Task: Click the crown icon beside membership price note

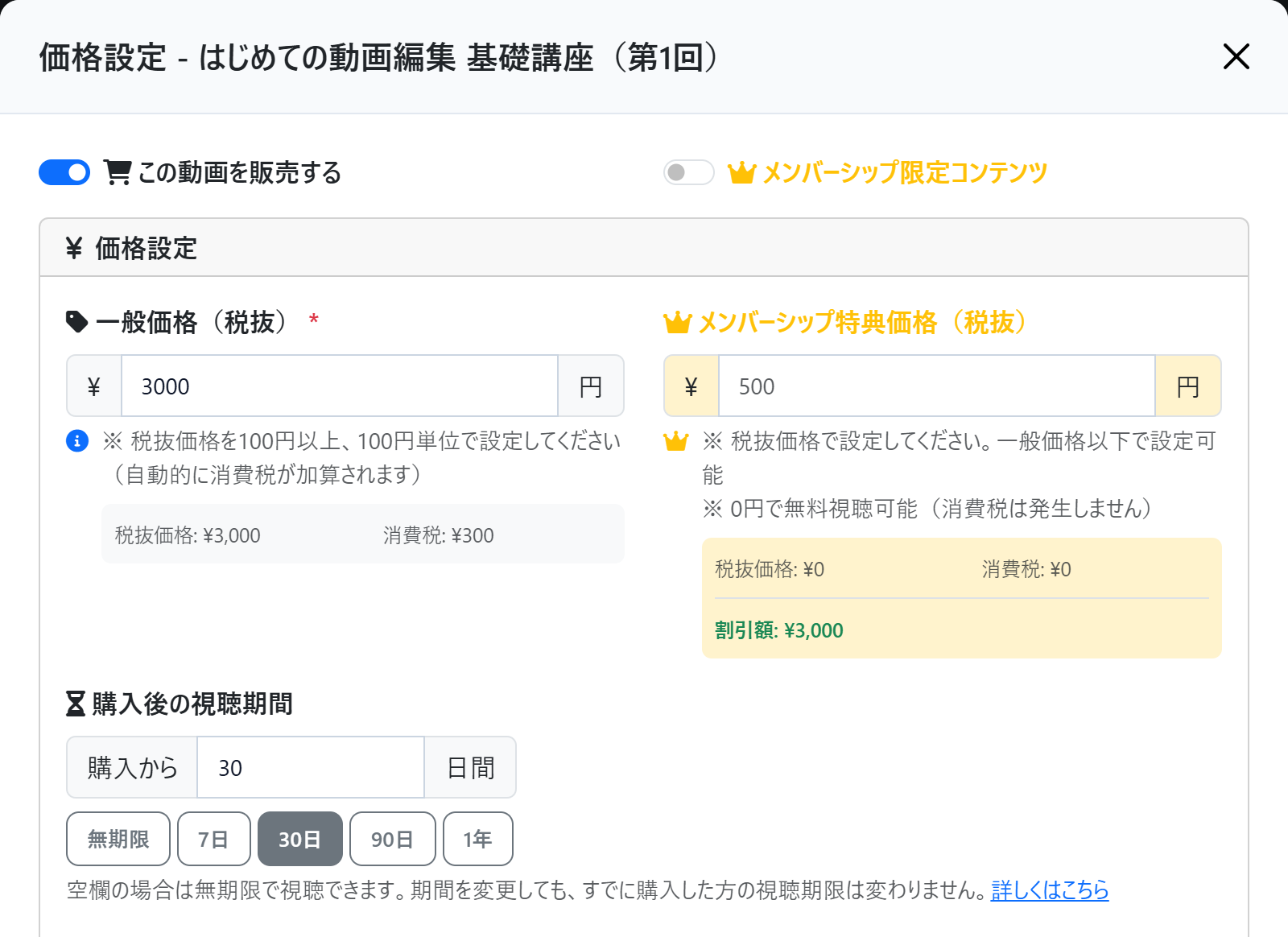Action: point(675,441)
